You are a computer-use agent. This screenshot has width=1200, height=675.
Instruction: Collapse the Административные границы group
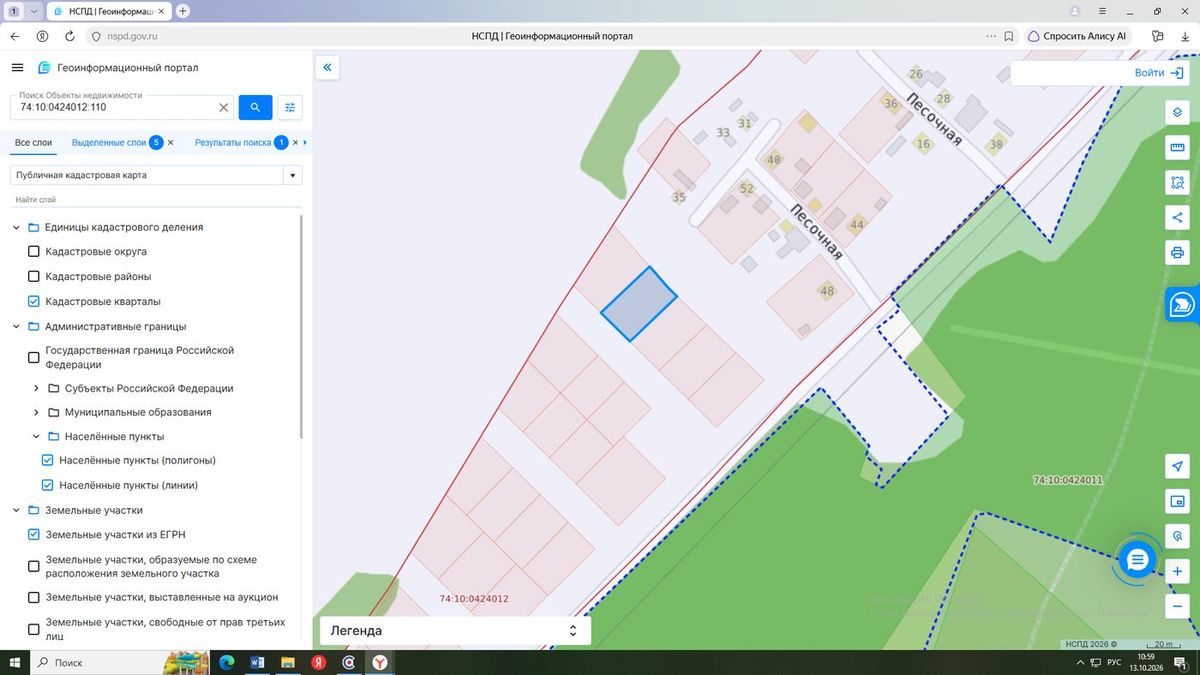point(16,327)
